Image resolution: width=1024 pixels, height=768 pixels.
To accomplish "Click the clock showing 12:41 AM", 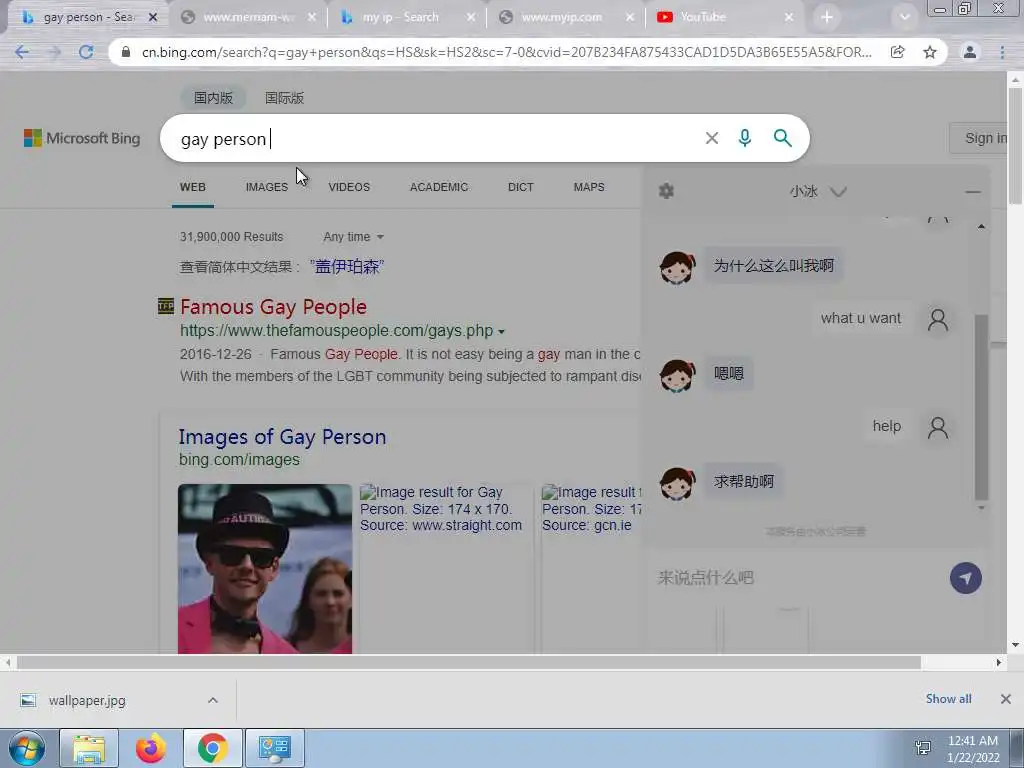I will click(972, 741).
